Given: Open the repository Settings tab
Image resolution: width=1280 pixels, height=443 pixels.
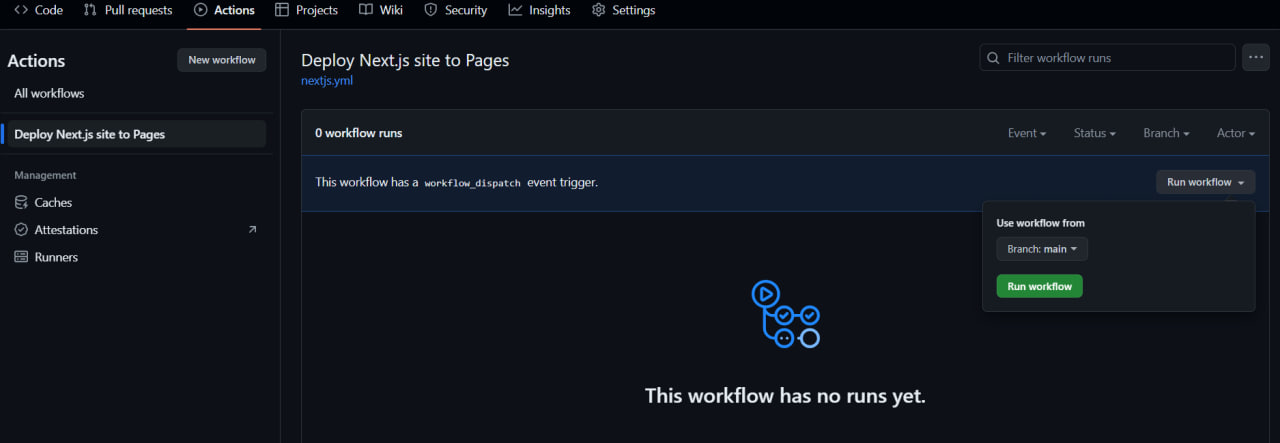Looking at the screenshot, I should coord(623,10).
